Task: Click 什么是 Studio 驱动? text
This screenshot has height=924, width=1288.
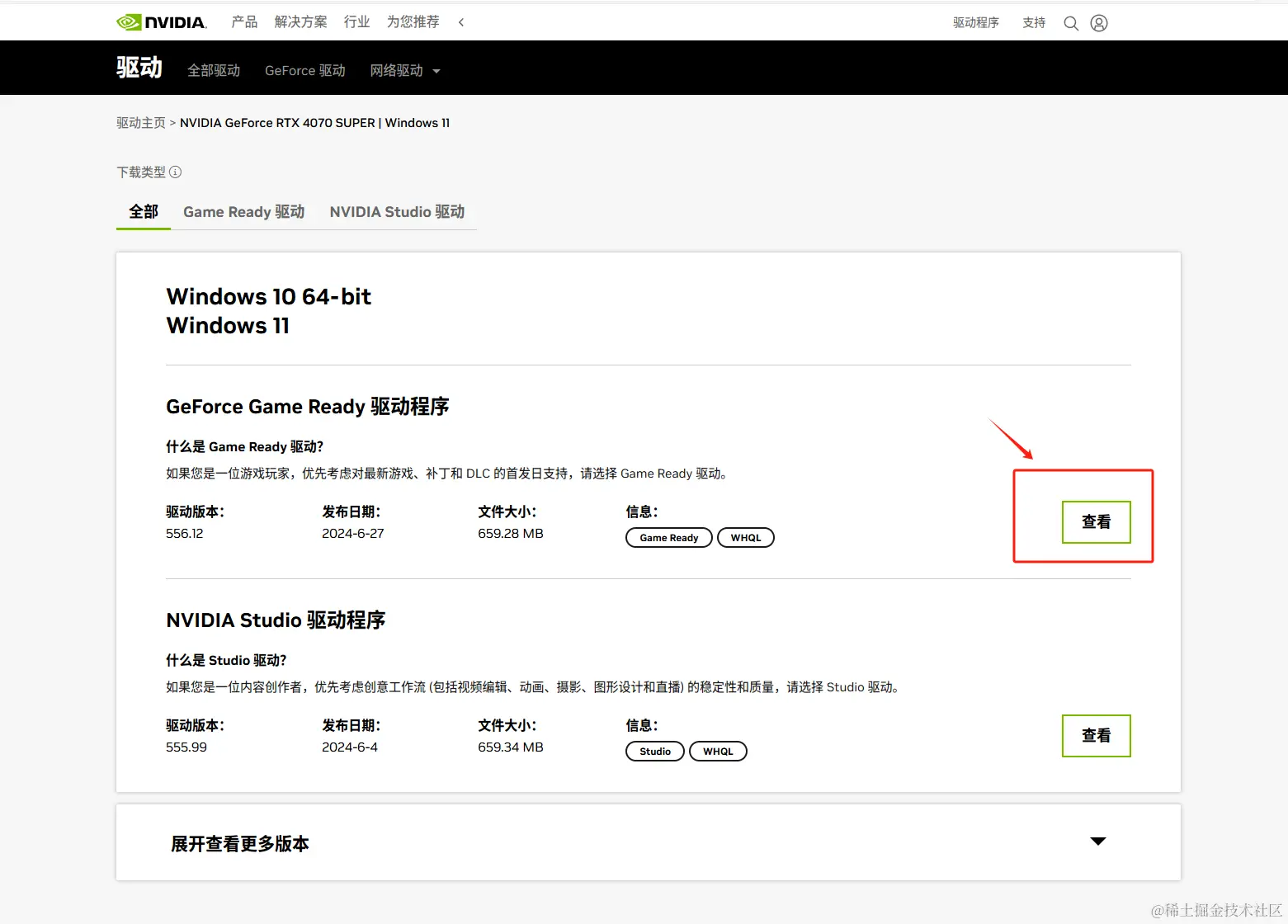Action: [x=226, y=660]
